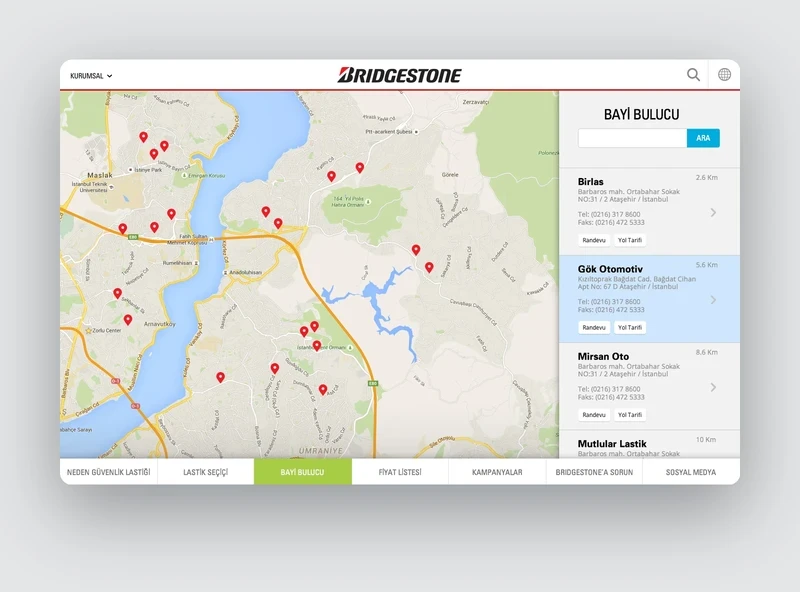
Task: Click the Bridgestone logo
Action: tap(399, 75)
